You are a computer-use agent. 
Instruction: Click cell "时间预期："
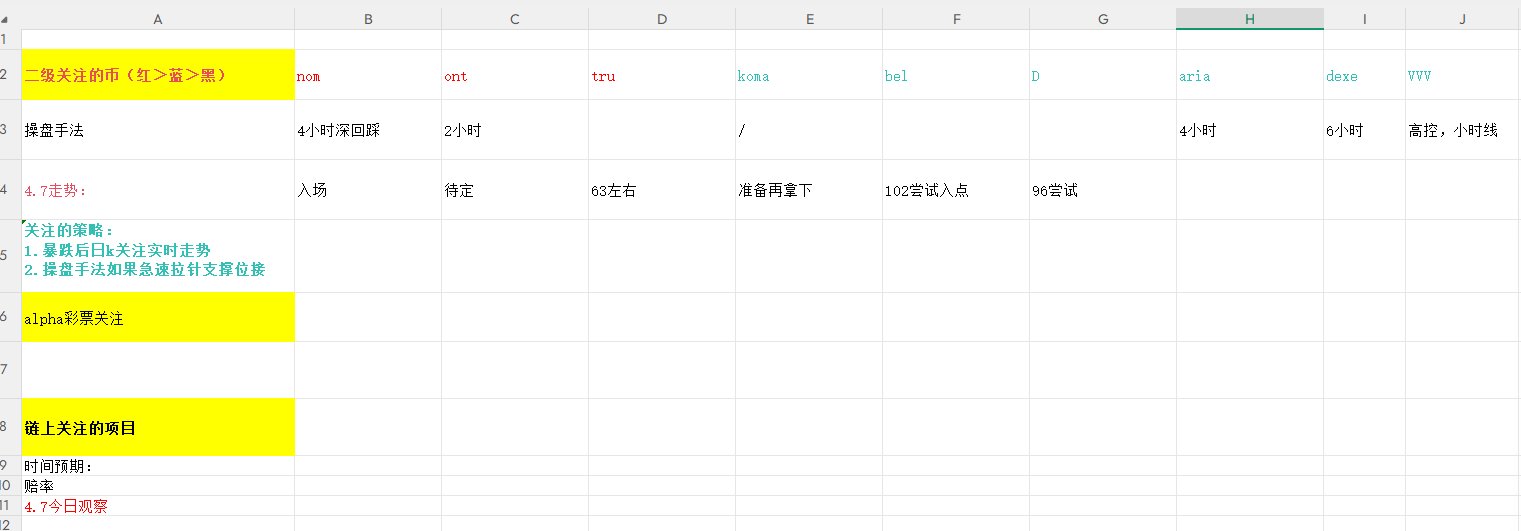tap(158, 466)
